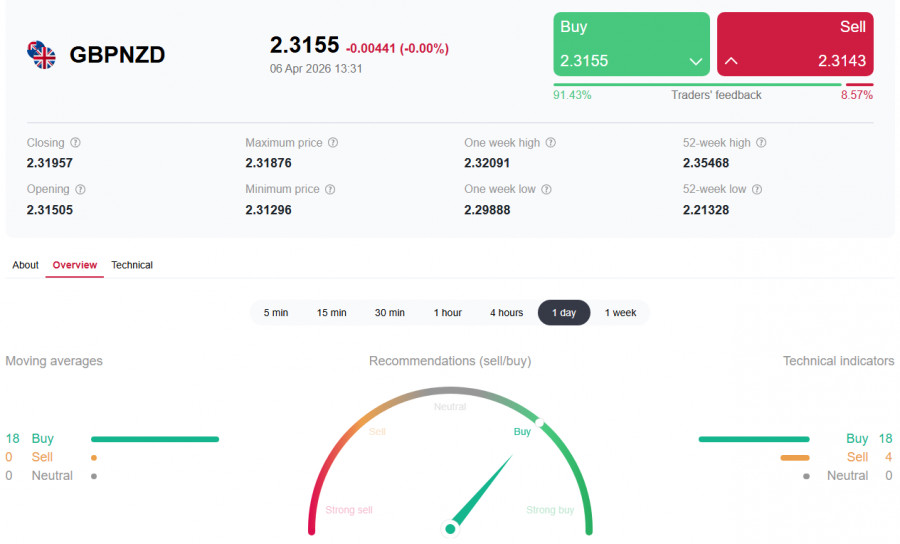Click the Moving averages heading

(x=54, y=361)
